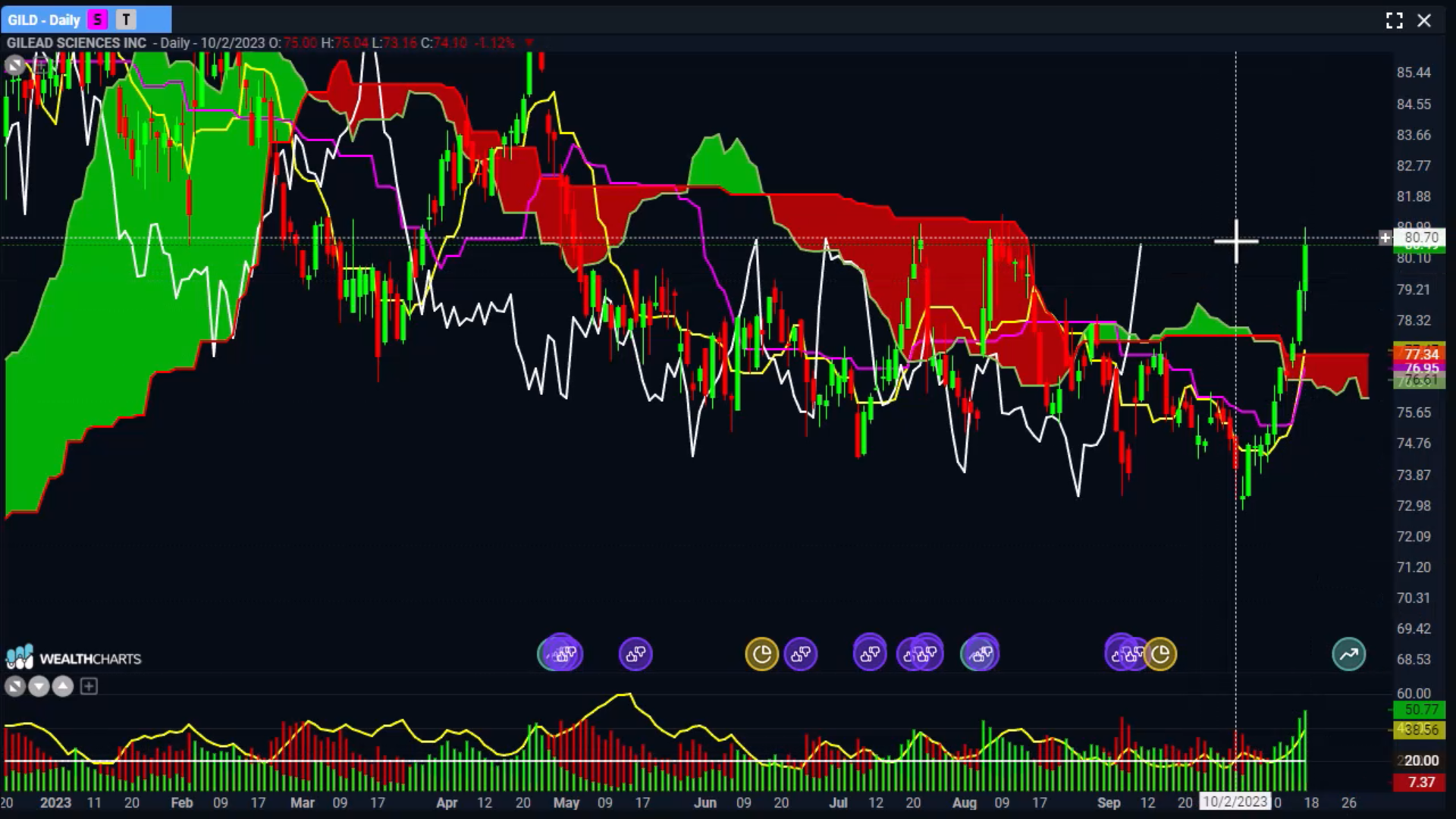Click the 68.53 price axis value
The width and height of the screenshot is (1456, 819).
click(1414, 660)
